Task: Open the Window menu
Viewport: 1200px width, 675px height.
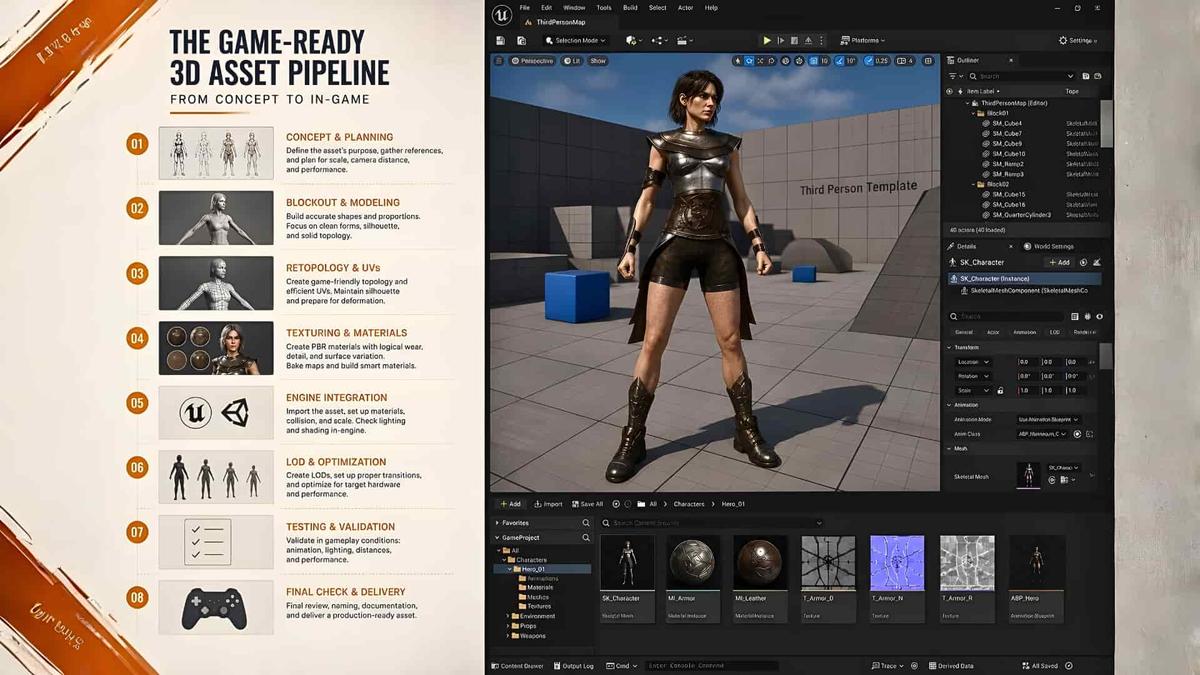Action: click(x=574, y=8)
